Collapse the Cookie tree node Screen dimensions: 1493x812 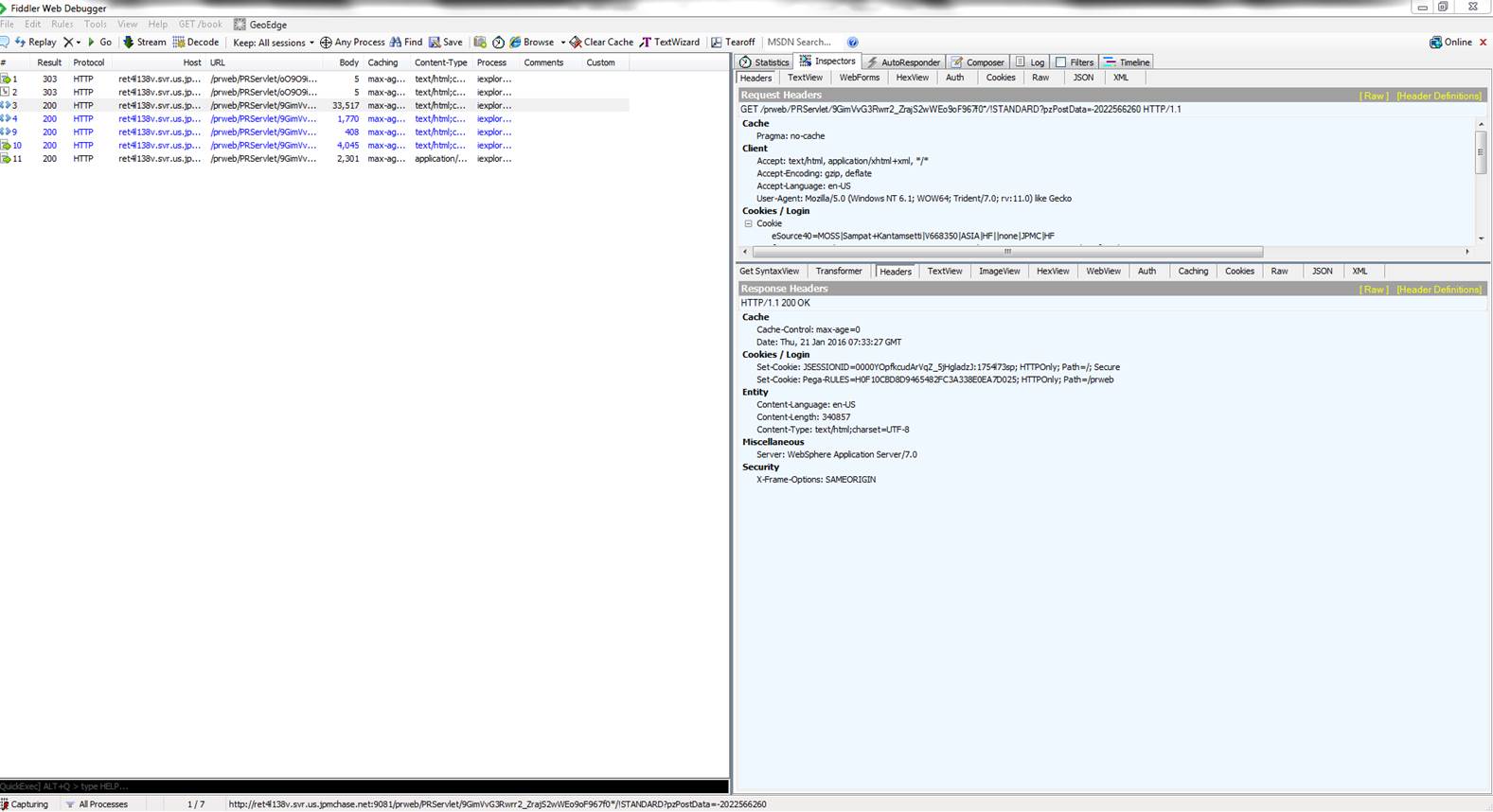(x=748, y=224)
